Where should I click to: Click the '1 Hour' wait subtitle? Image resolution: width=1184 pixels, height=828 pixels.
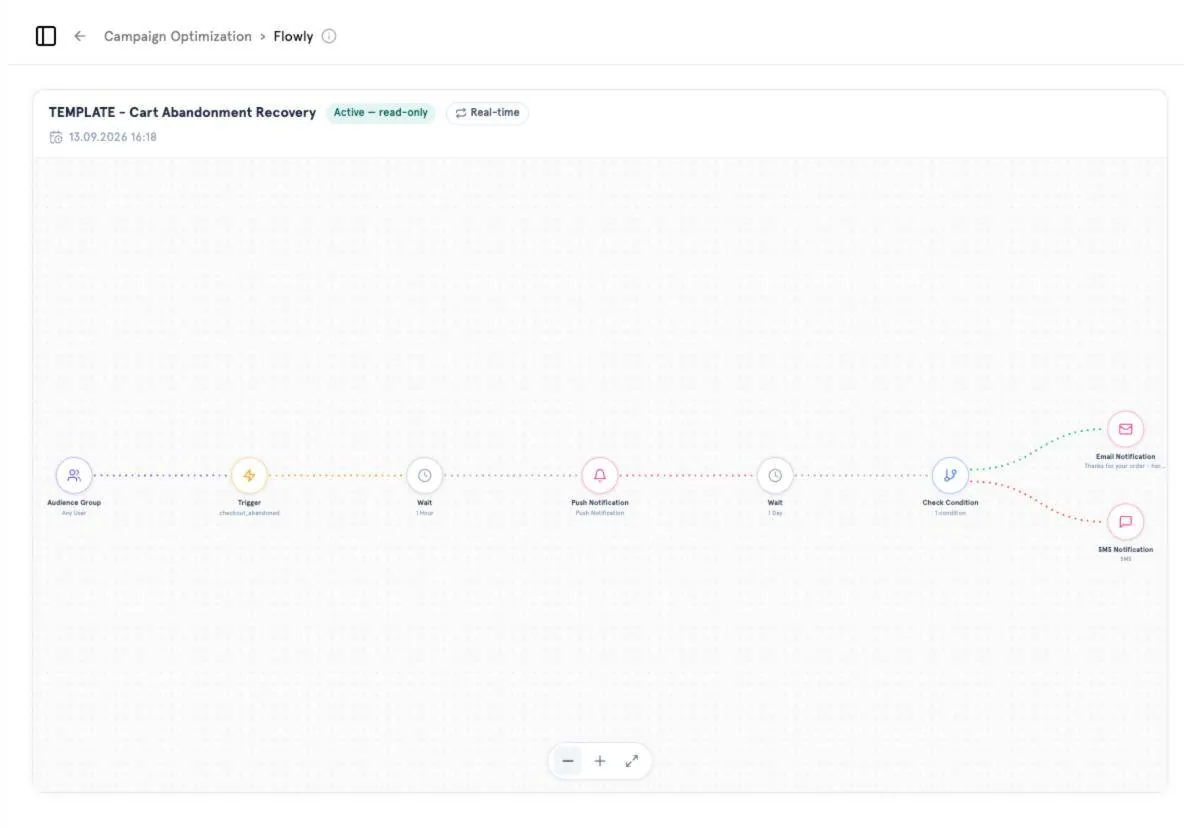click(x=424, y=513)
